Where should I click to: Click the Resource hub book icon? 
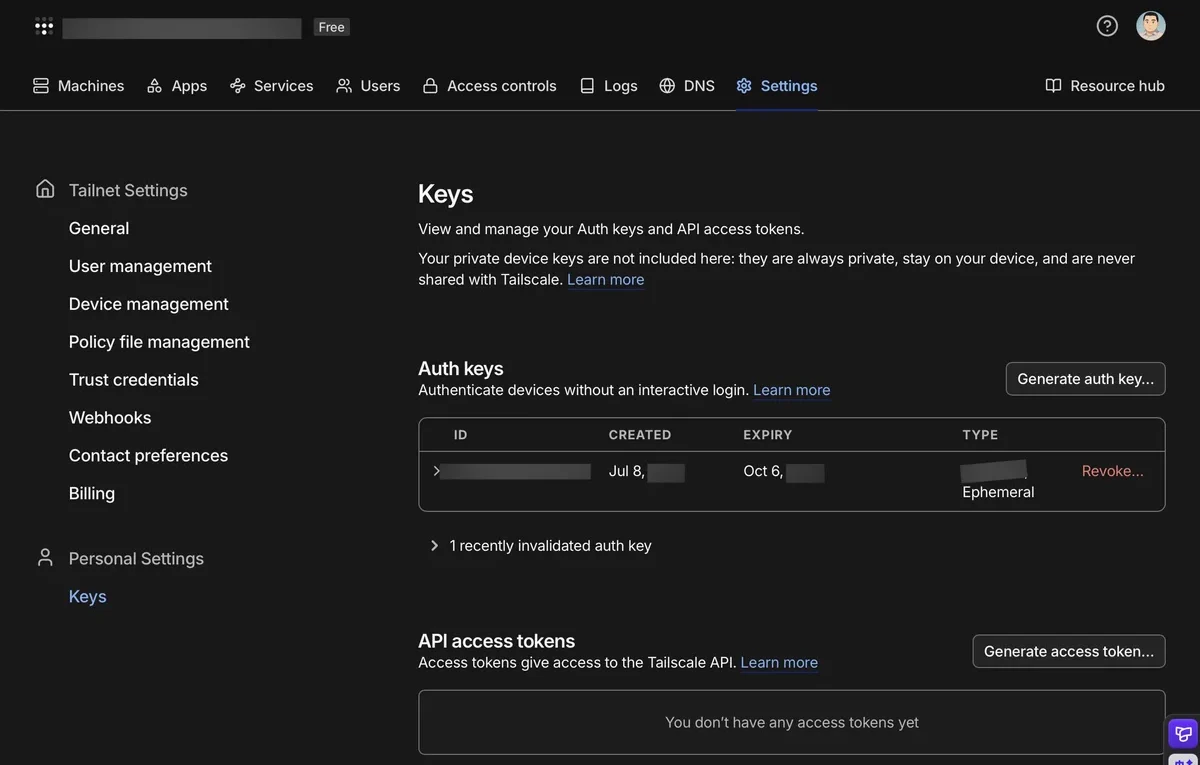pos(1053,86)
